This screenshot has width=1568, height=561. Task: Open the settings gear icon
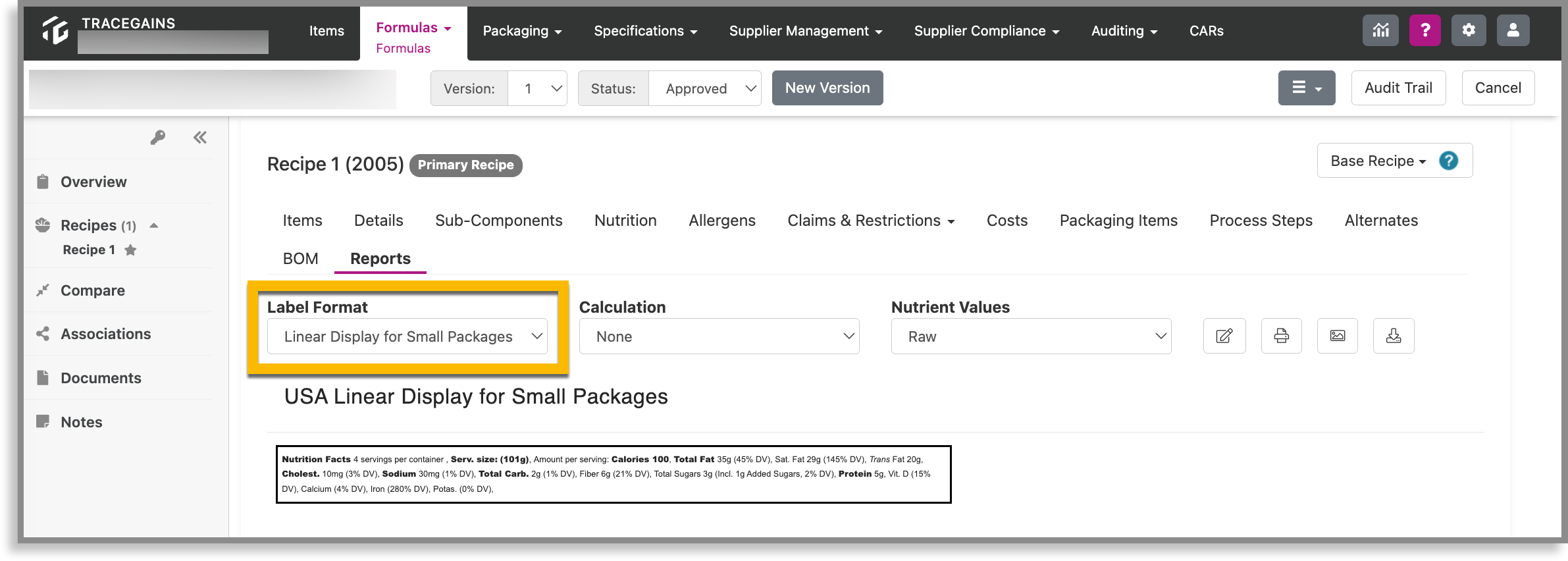pyautogui.click(x=1469, y=30)
